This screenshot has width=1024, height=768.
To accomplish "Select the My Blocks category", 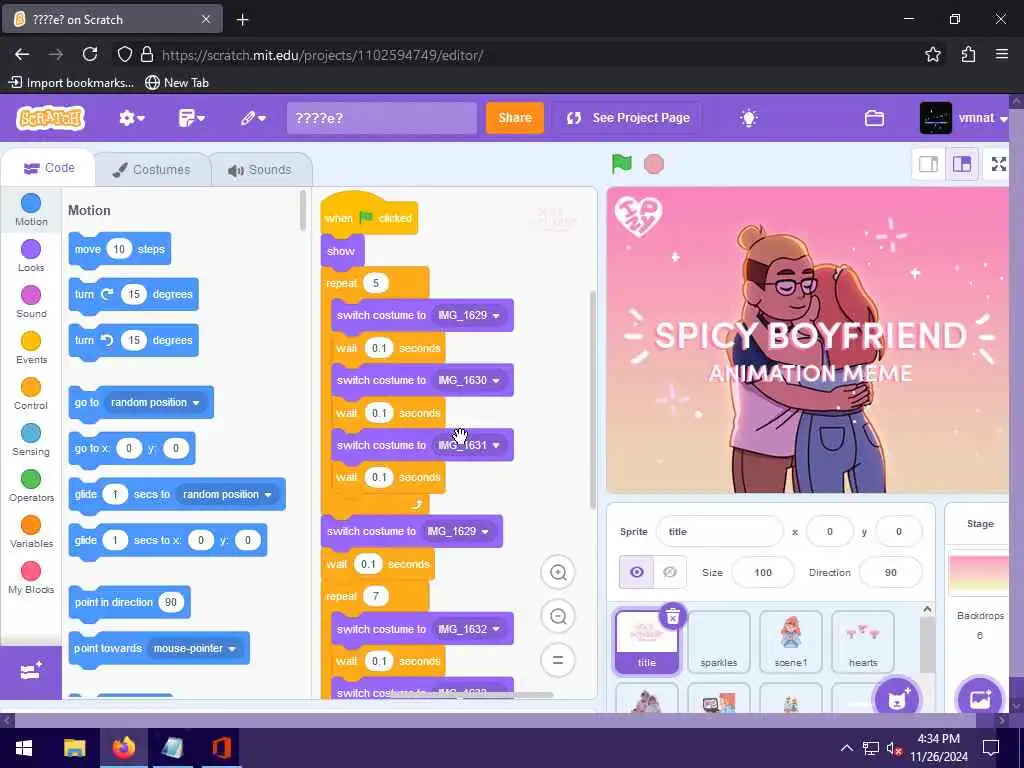I will tap(31, 578).
